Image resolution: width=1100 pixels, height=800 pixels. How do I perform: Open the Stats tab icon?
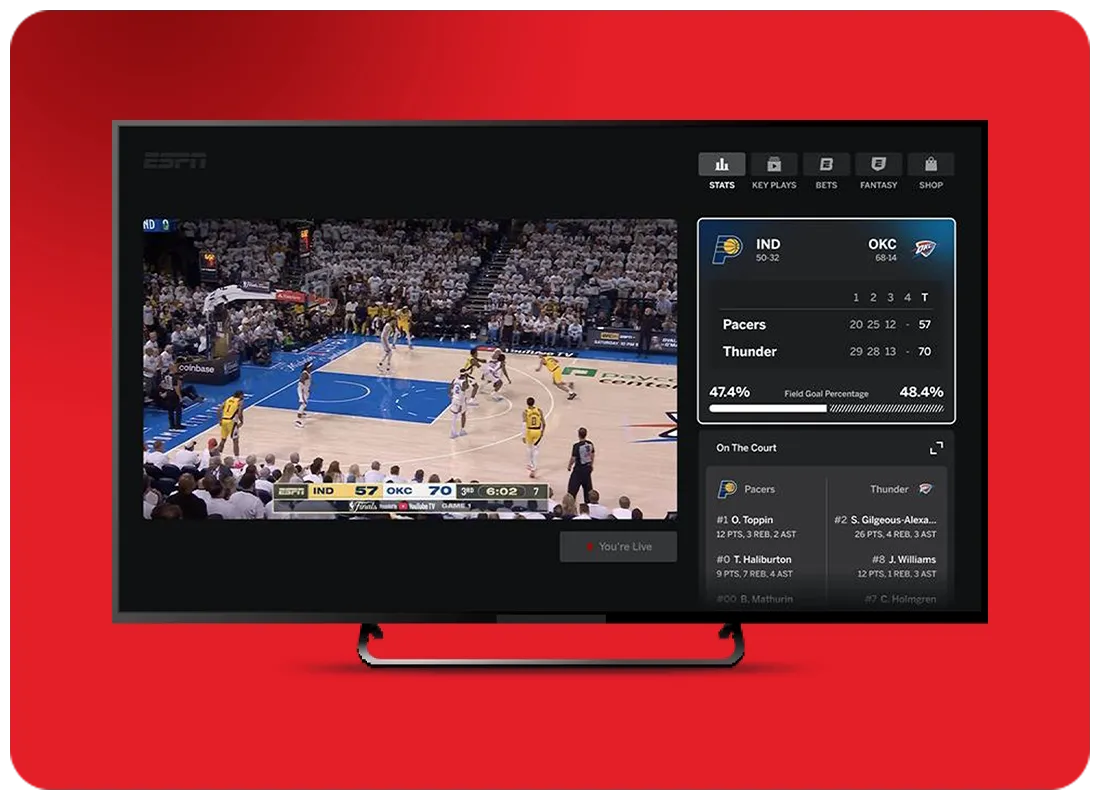tap(721, 164)
